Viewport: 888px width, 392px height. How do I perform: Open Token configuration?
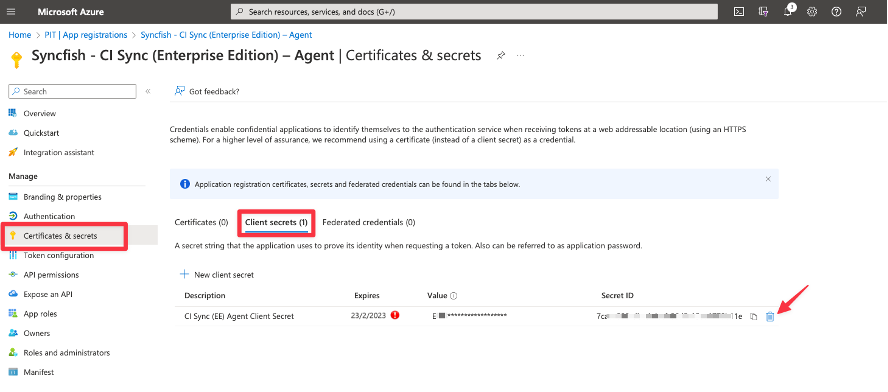(58, 255)
